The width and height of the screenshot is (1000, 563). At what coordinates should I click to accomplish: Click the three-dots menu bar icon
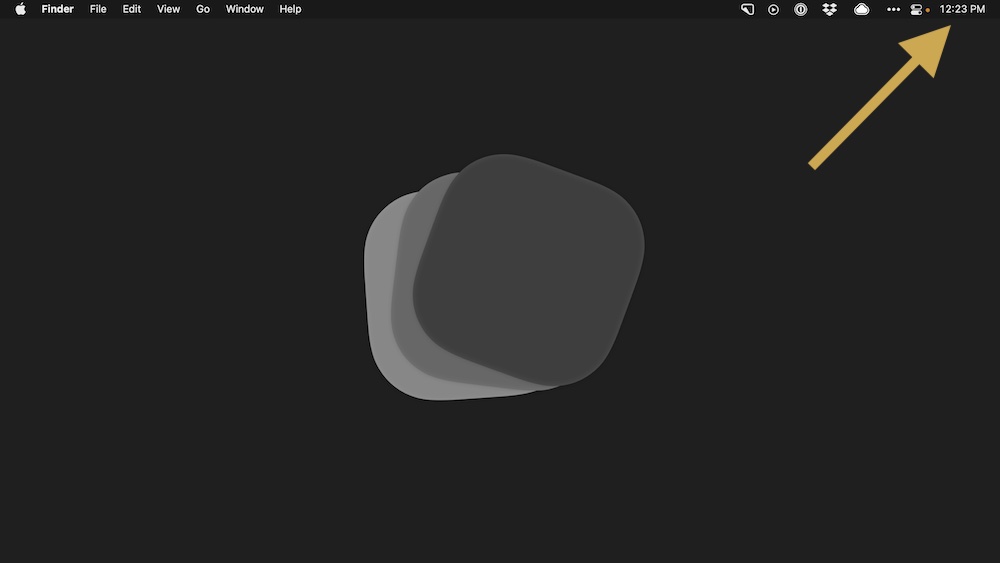pos(893,10)
